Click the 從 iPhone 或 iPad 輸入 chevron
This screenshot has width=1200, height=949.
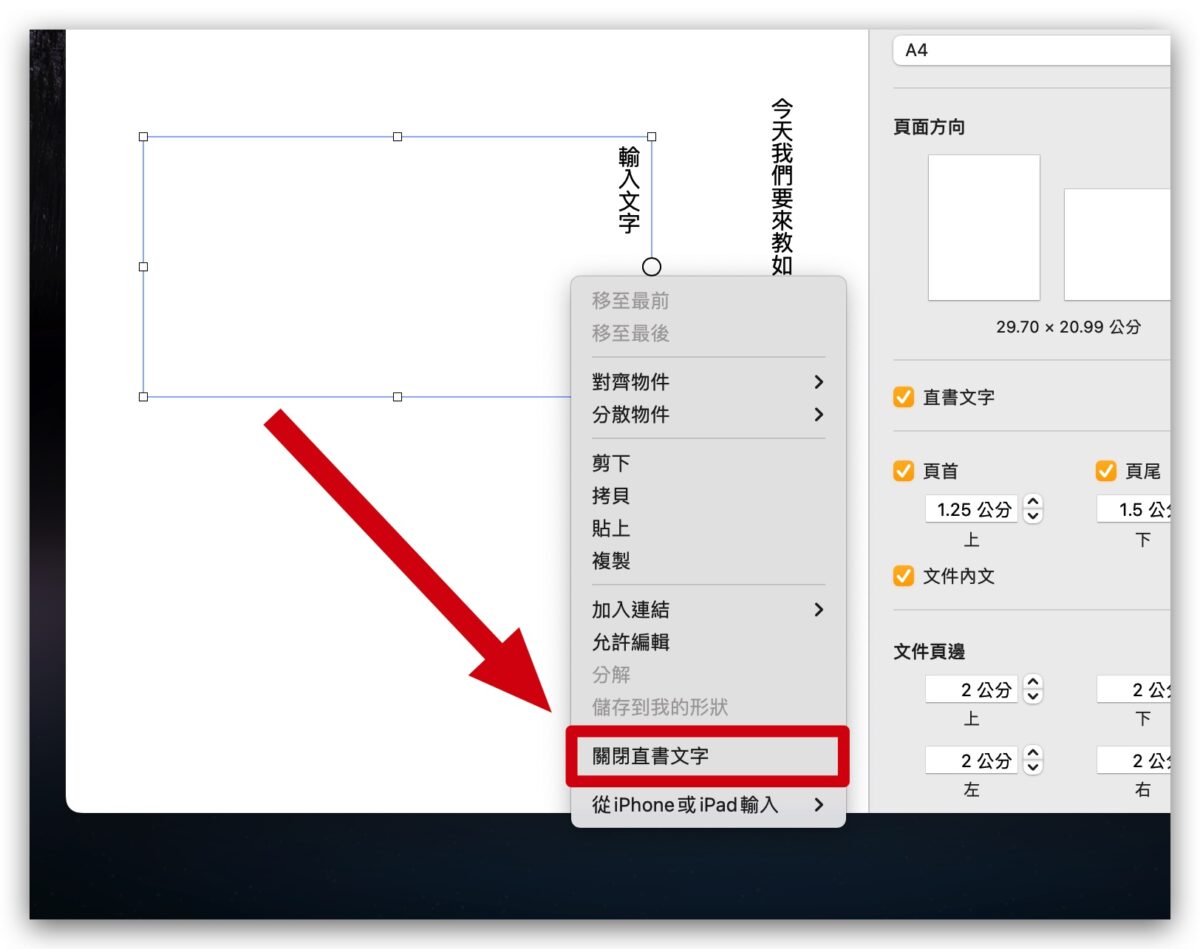coord(819,804)
